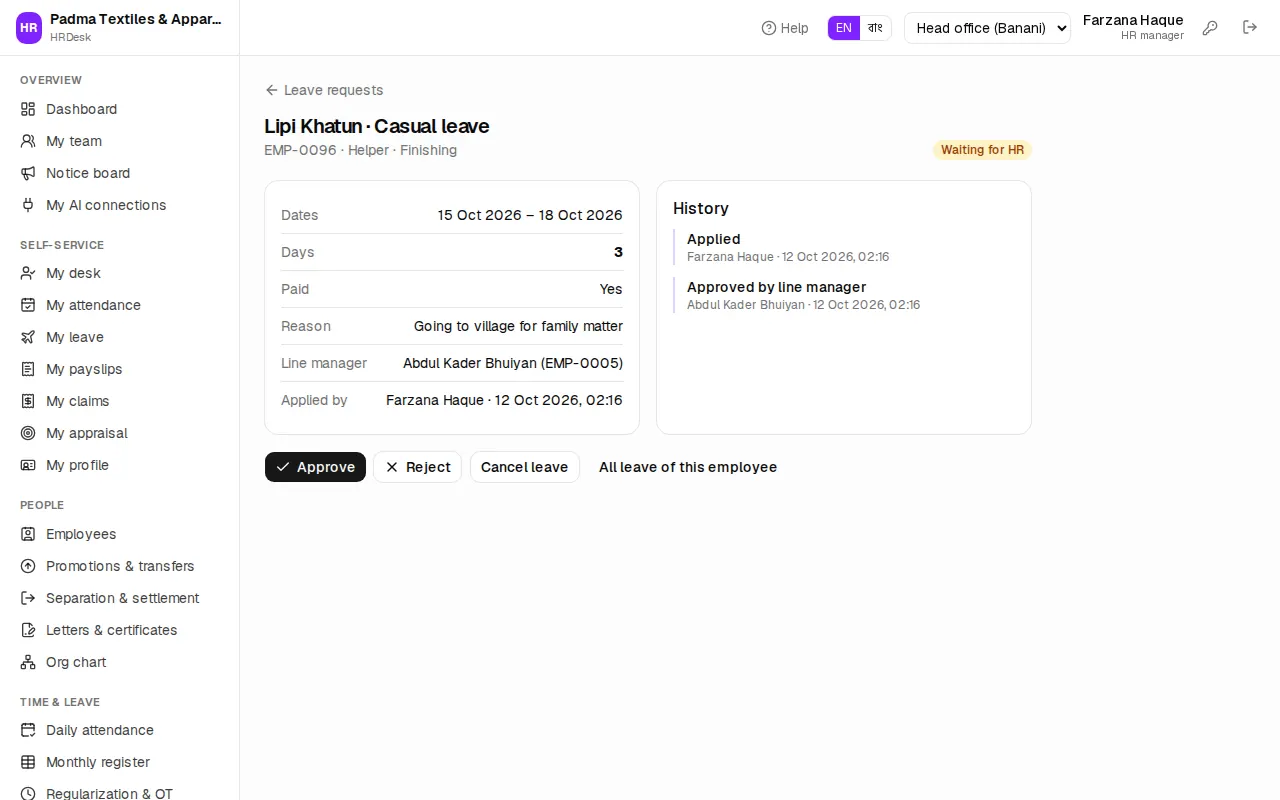
Task: Click the Help question-mark icon
Action: tap(768, 28)
